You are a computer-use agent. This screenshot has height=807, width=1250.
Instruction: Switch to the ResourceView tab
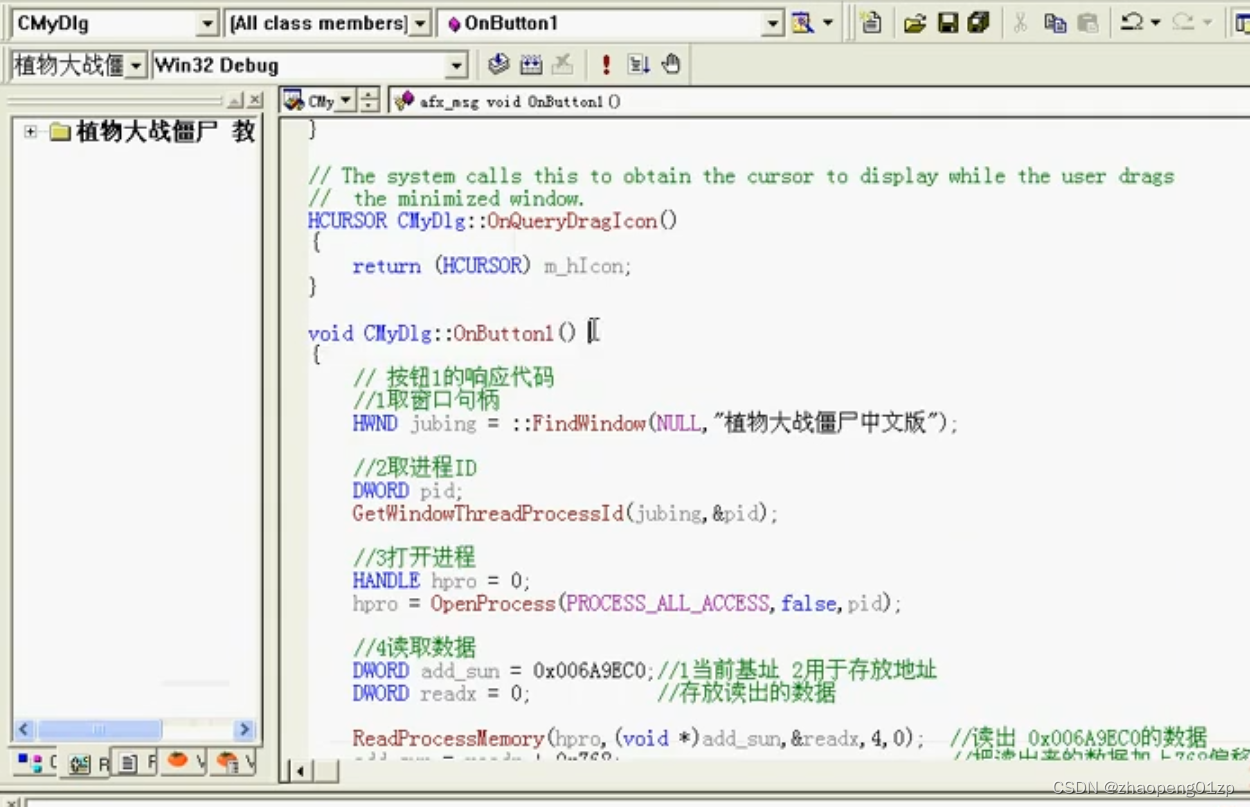[x=86, y=764]
